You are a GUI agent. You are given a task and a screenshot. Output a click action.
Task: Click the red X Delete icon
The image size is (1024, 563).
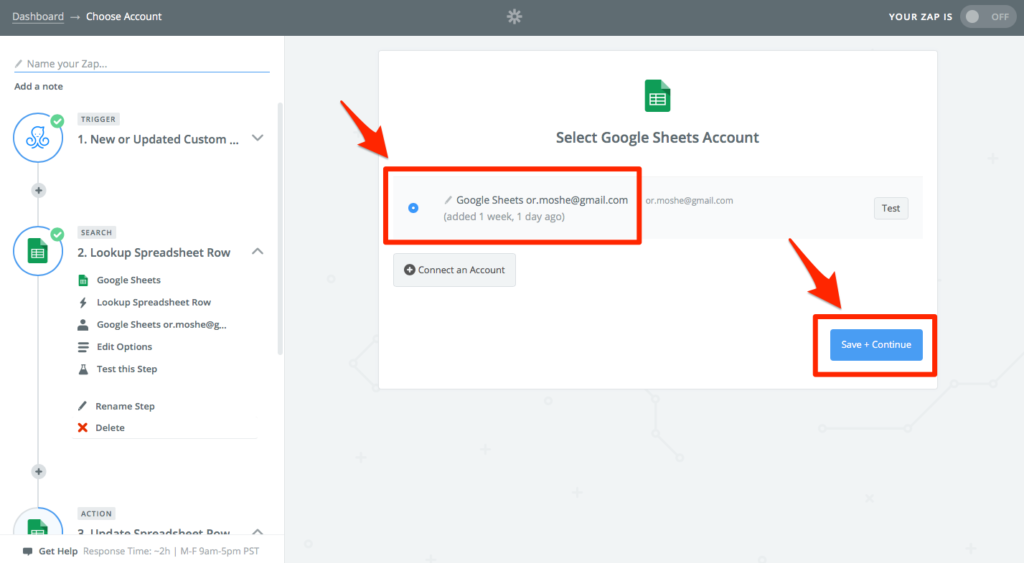[x=82, y=428]
